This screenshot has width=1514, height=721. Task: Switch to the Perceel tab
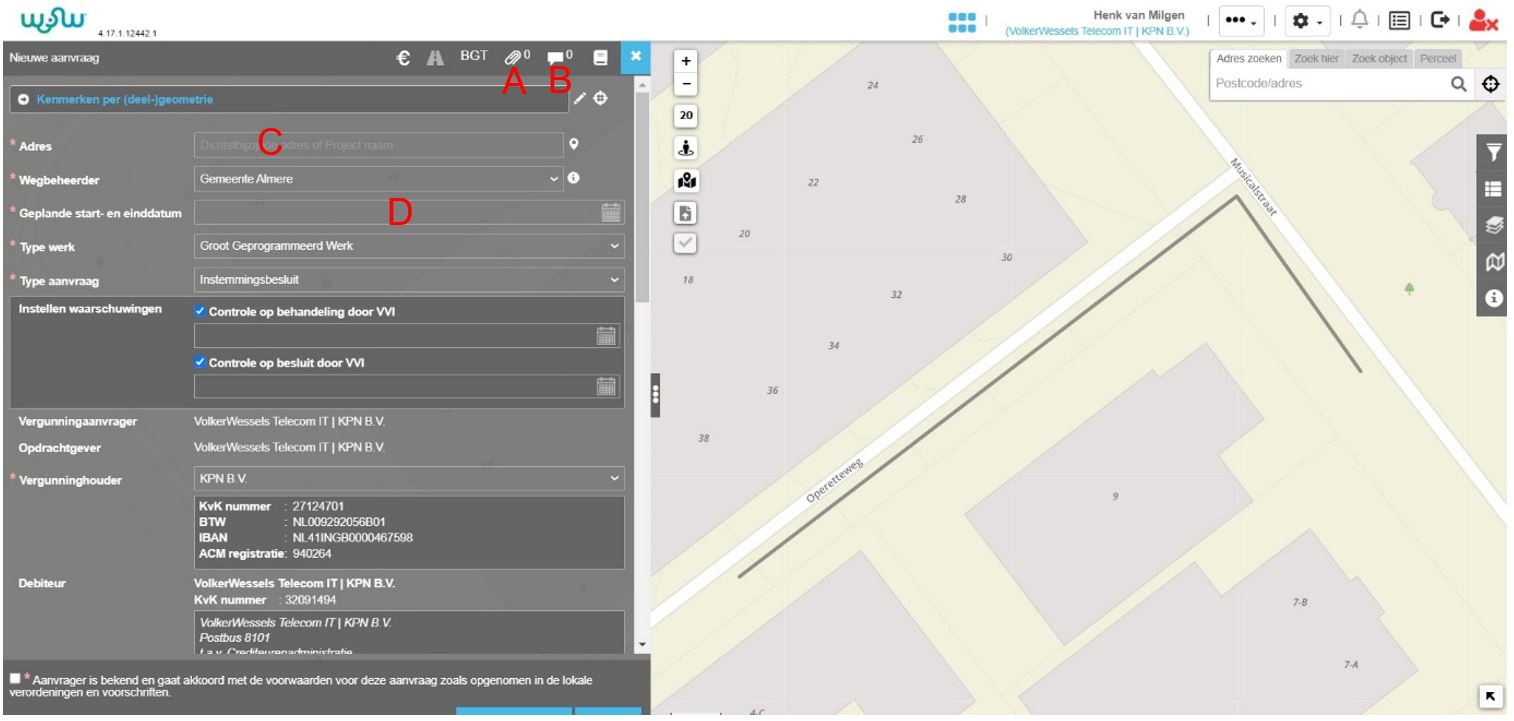(1437, 59)
